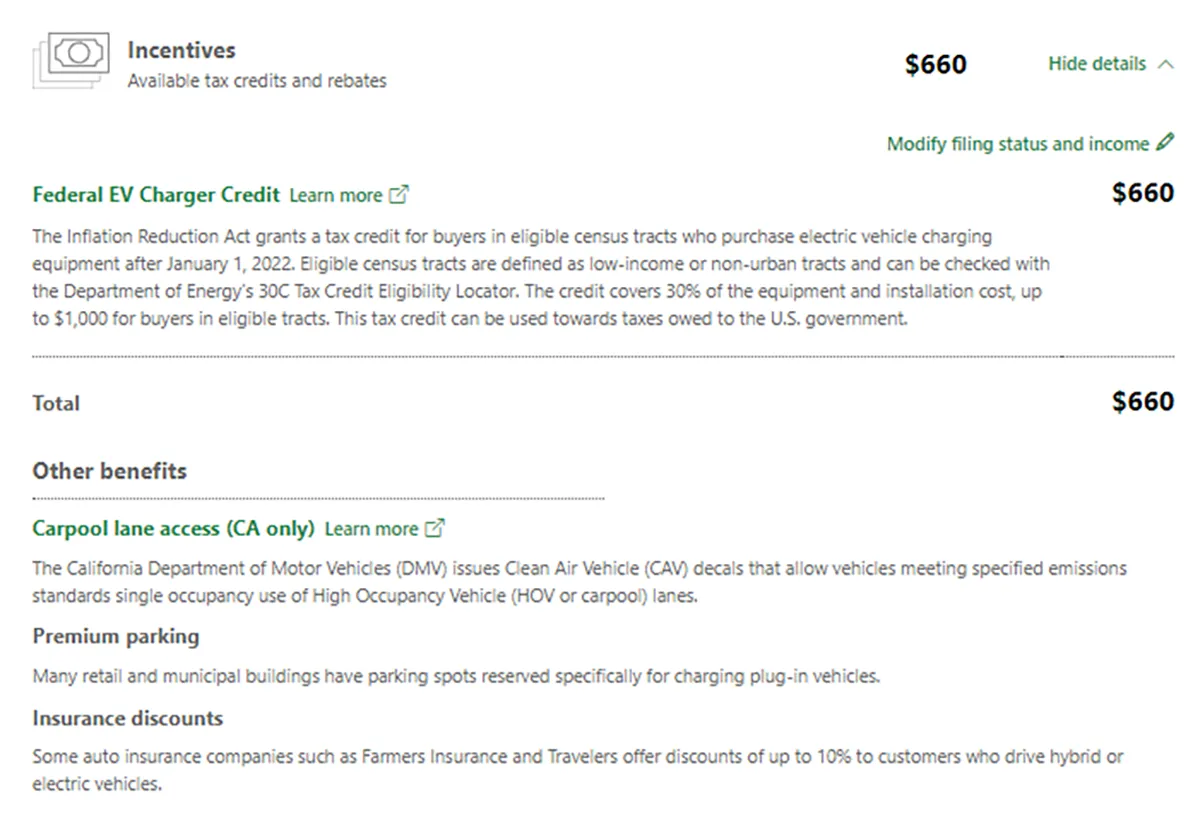Click the Hide details link
Viewport: 1200px width, 823px height.
[x=1097, y=64]
